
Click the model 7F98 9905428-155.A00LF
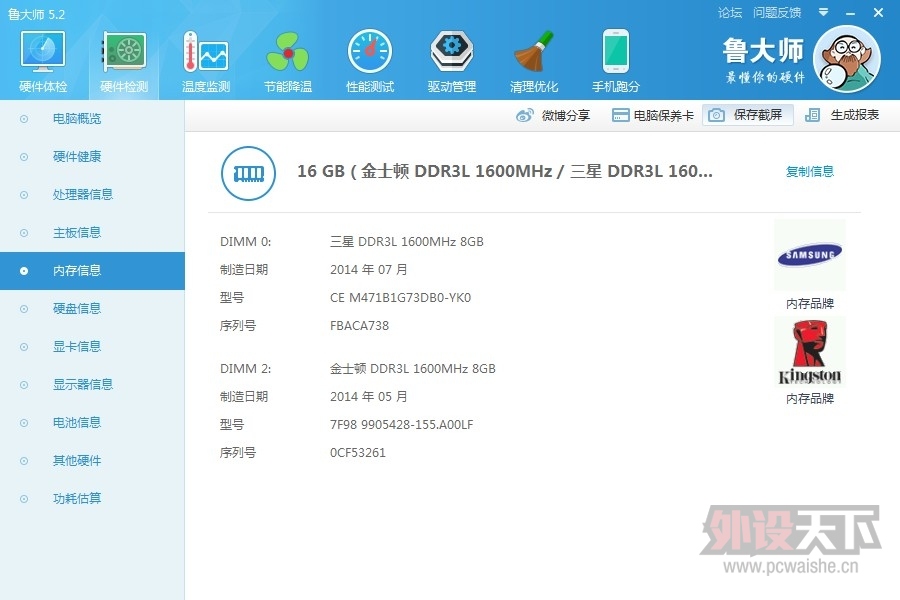(x=401, y=425)
